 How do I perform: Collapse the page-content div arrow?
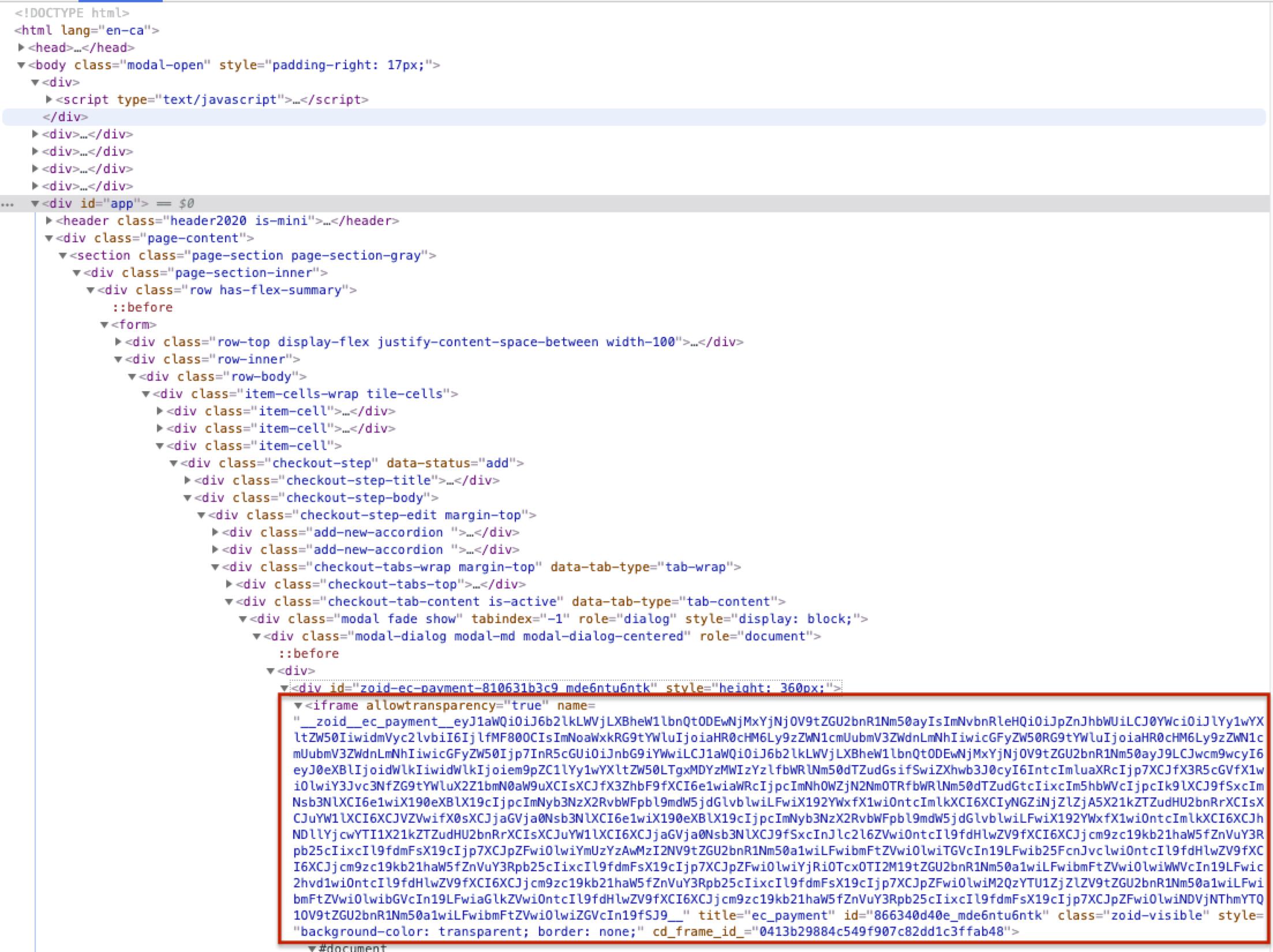(x=49, y=238)
